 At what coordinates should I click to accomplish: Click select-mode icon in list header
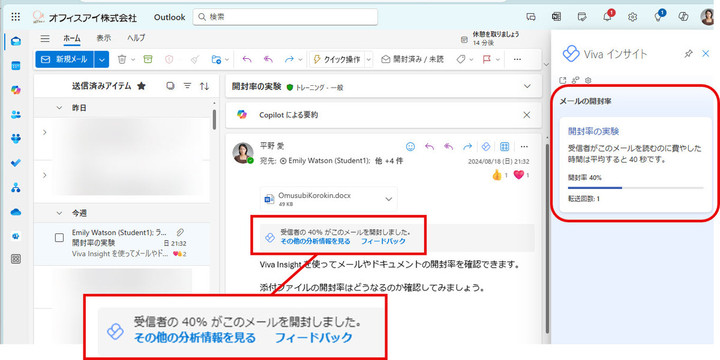click(170, 86)
